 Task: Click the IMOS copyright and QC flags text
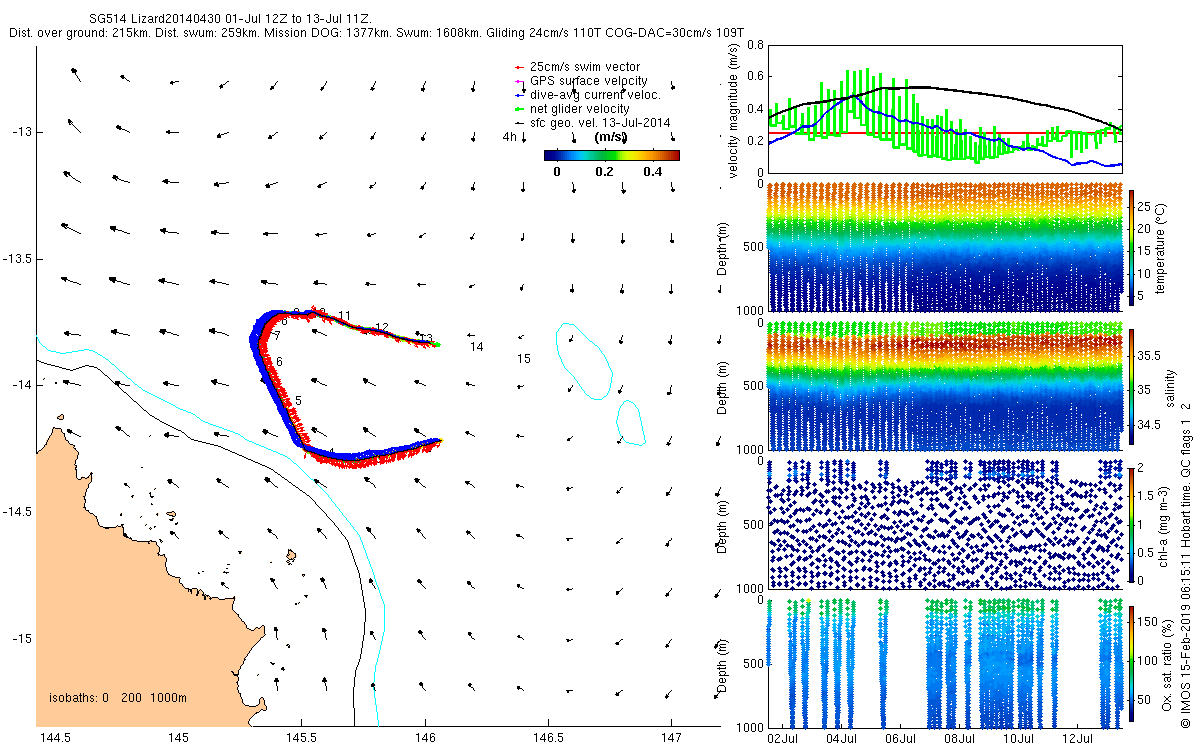click(1186, 563)
